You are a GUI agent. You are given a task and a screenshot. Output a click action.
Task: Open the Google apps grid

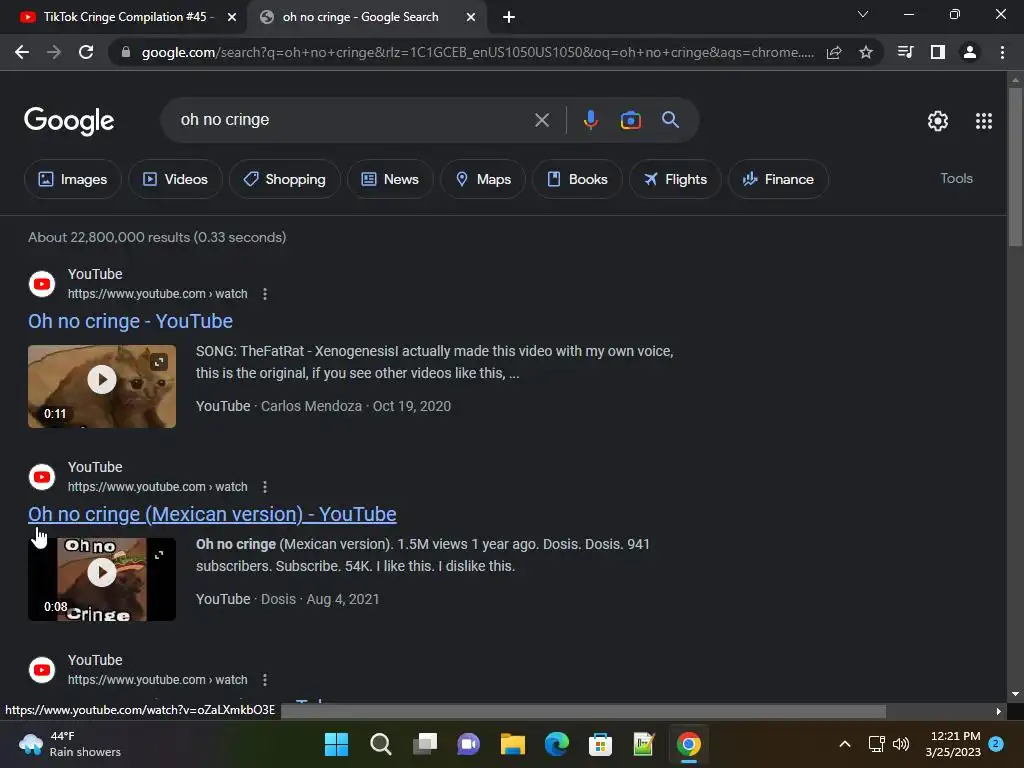(x=984, y=121)
